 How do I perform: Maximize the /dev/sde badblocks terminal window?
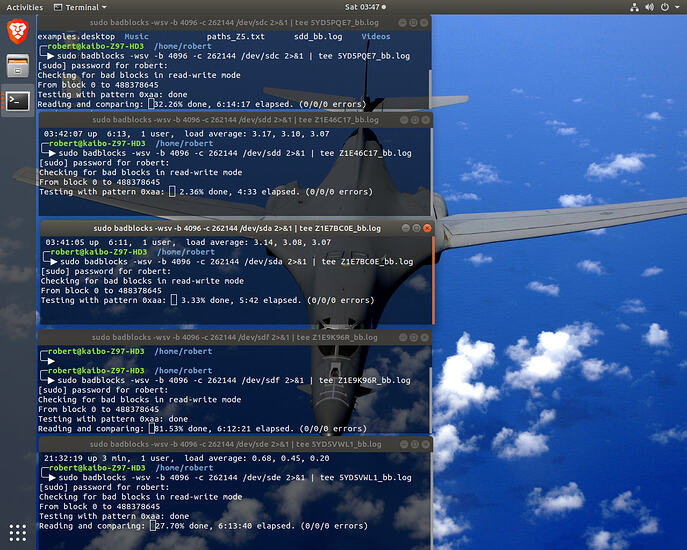click(x=415, y=444)
